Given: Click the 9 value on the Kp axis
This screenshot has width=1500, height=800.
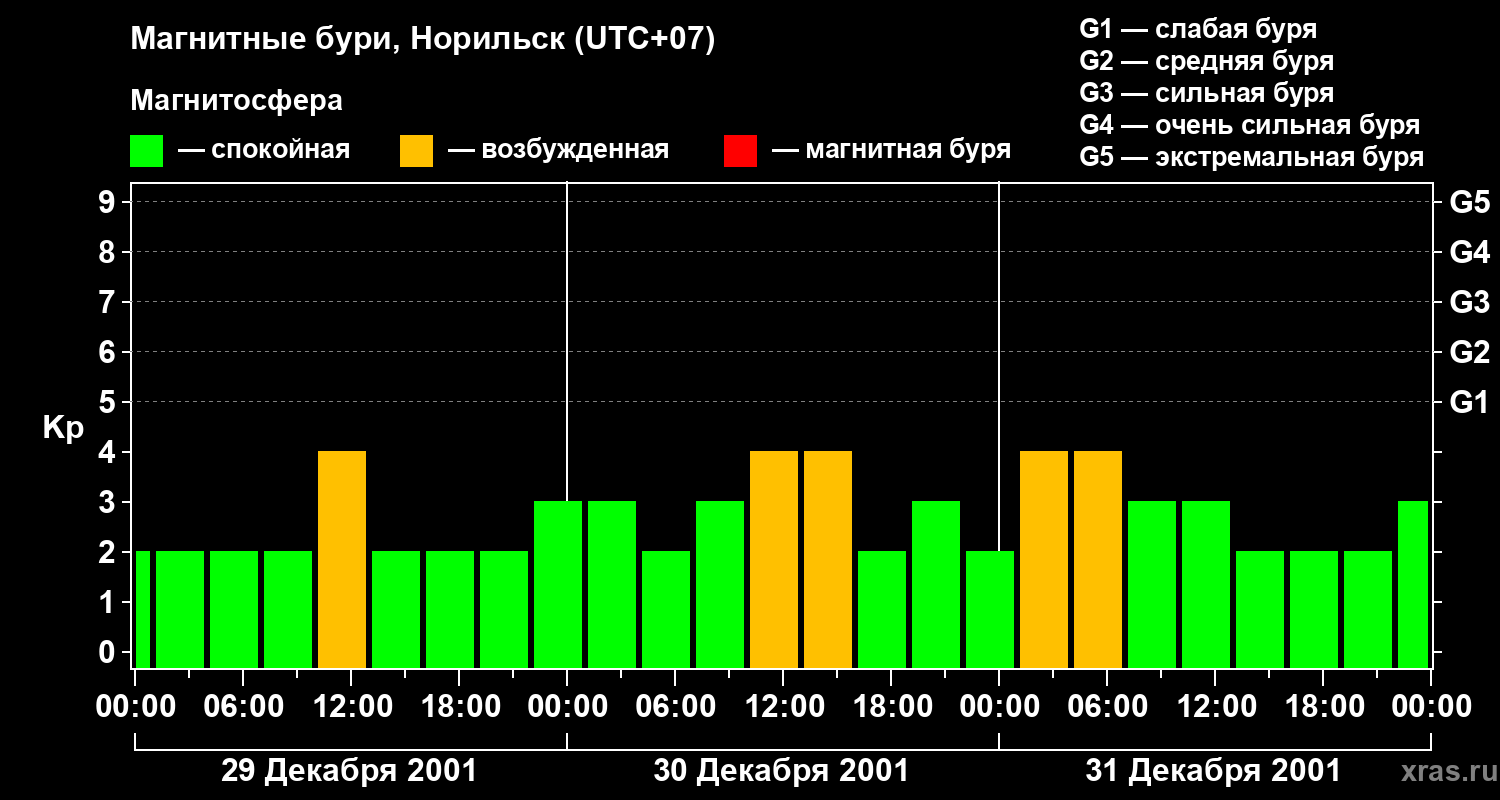Looking at the screenshot, I should coord(109,203).
